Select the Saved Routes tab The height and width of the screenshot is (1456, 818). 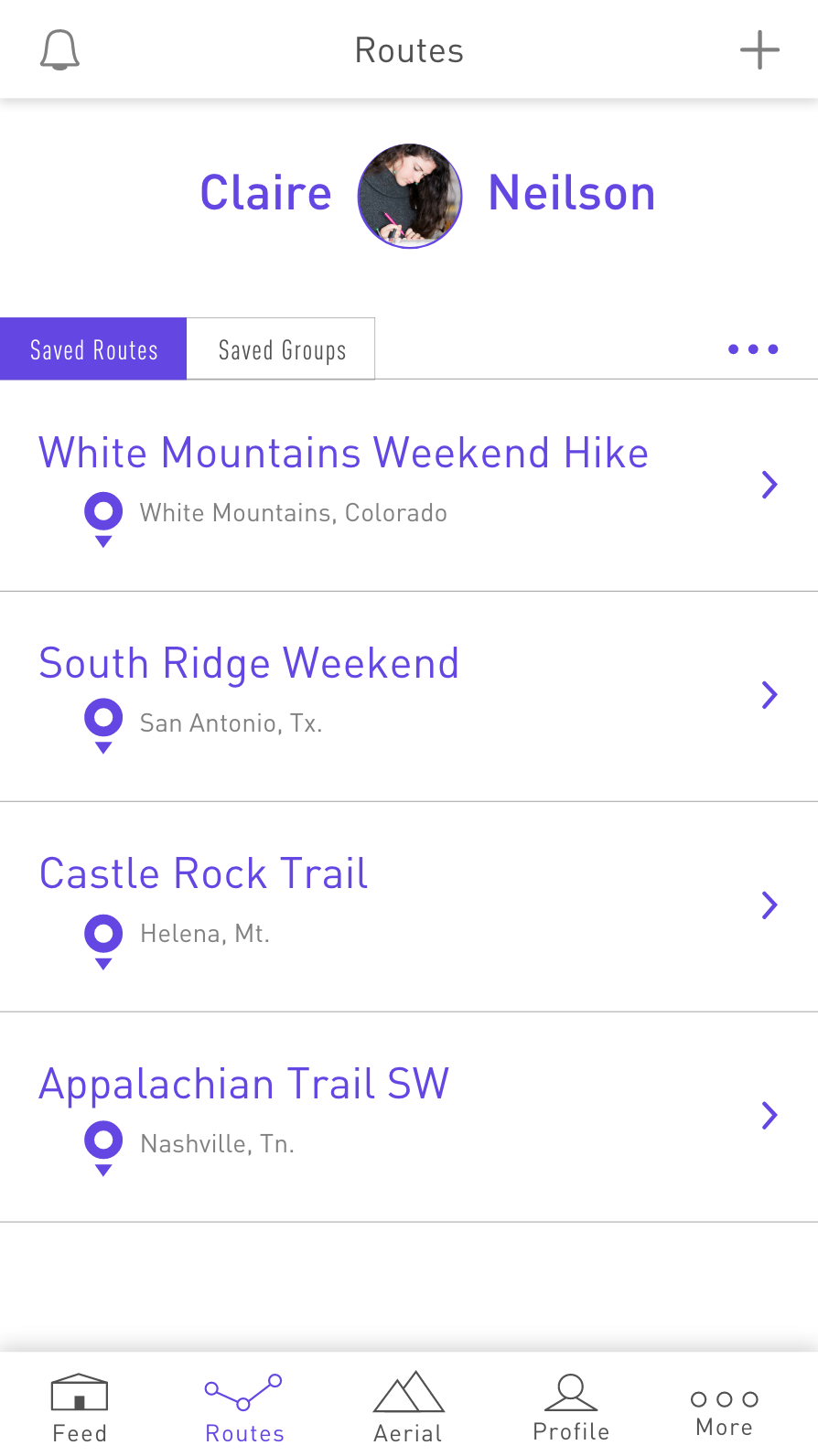pyautogui.click(x=93, y=349)
